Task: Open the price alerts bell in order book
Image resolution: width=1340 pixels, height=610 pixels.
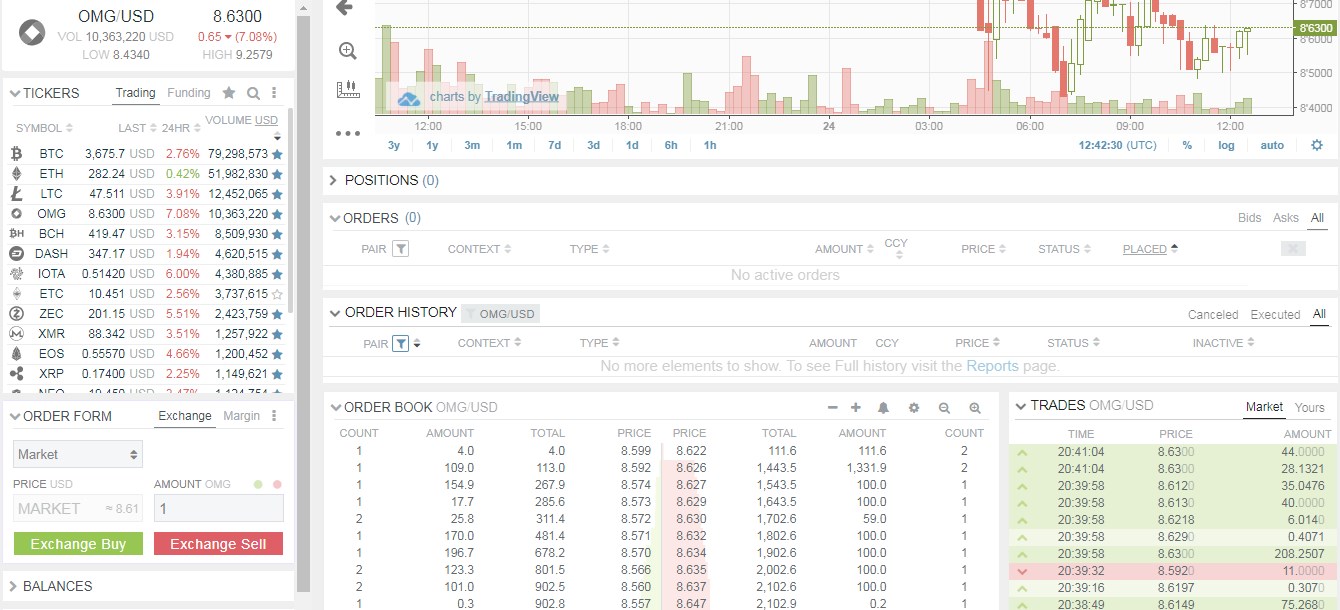Action: coord(881,406)
